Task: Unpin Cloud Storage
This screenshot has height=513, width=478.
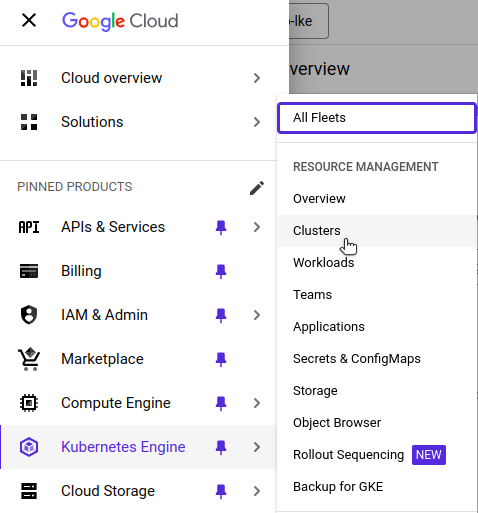Action: pyautogui.click(x=221, y=491)
